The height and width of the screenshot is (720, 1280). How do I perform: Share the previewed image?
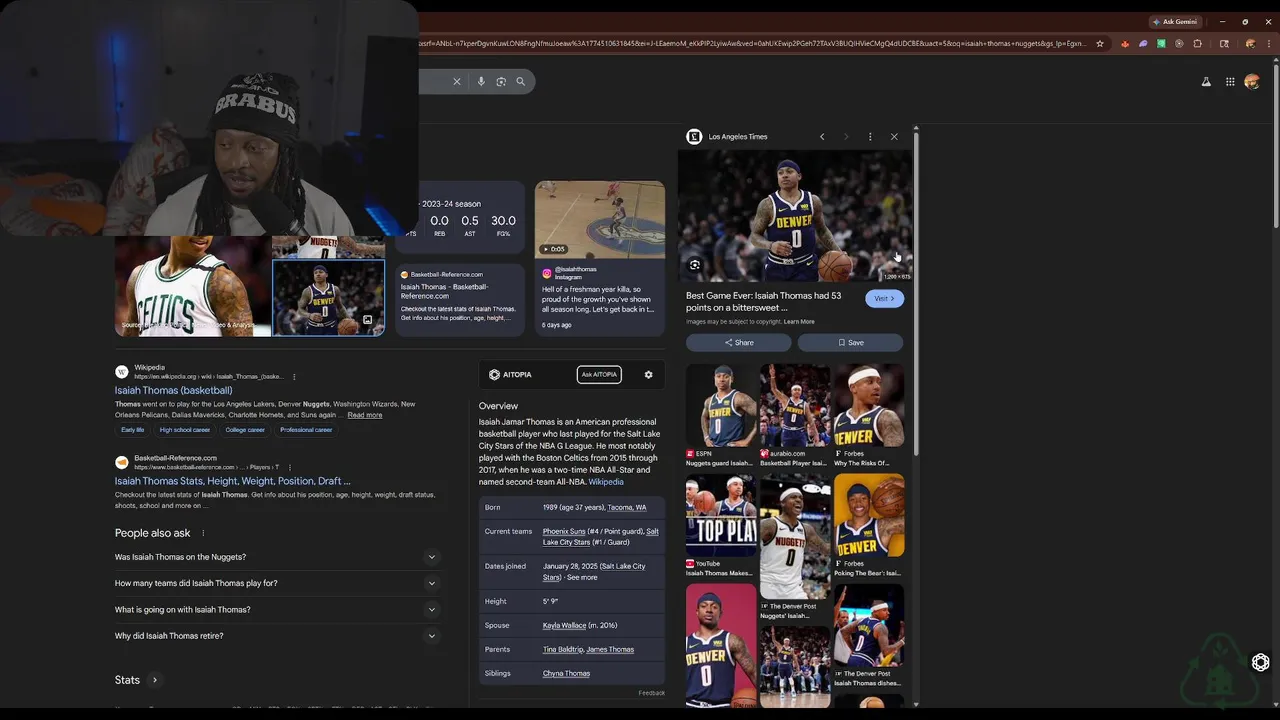(x=739, y=342)
